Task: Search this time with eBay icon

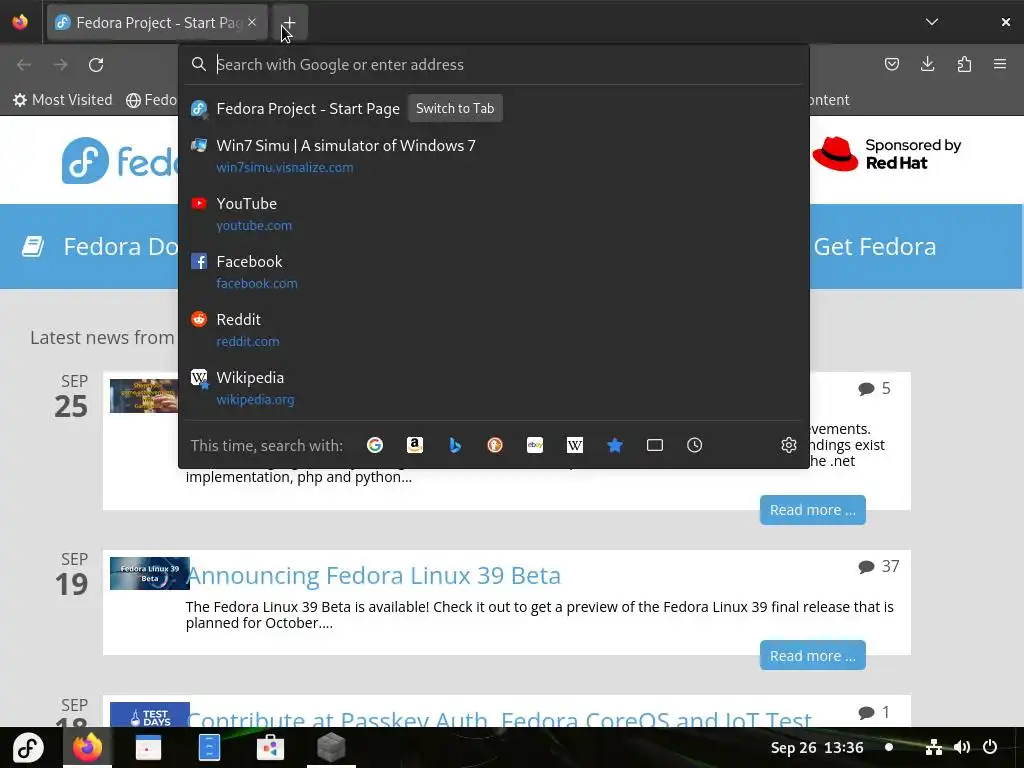Action: pos(535,445)
